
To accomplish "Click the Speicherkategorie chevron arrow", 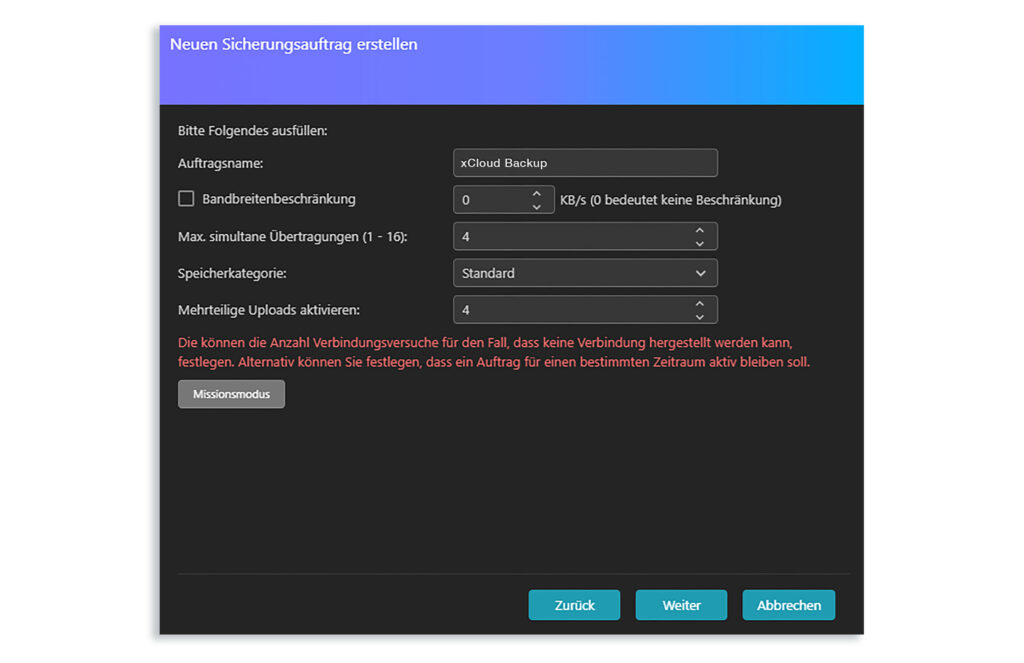I will click(x=701, y=272).
